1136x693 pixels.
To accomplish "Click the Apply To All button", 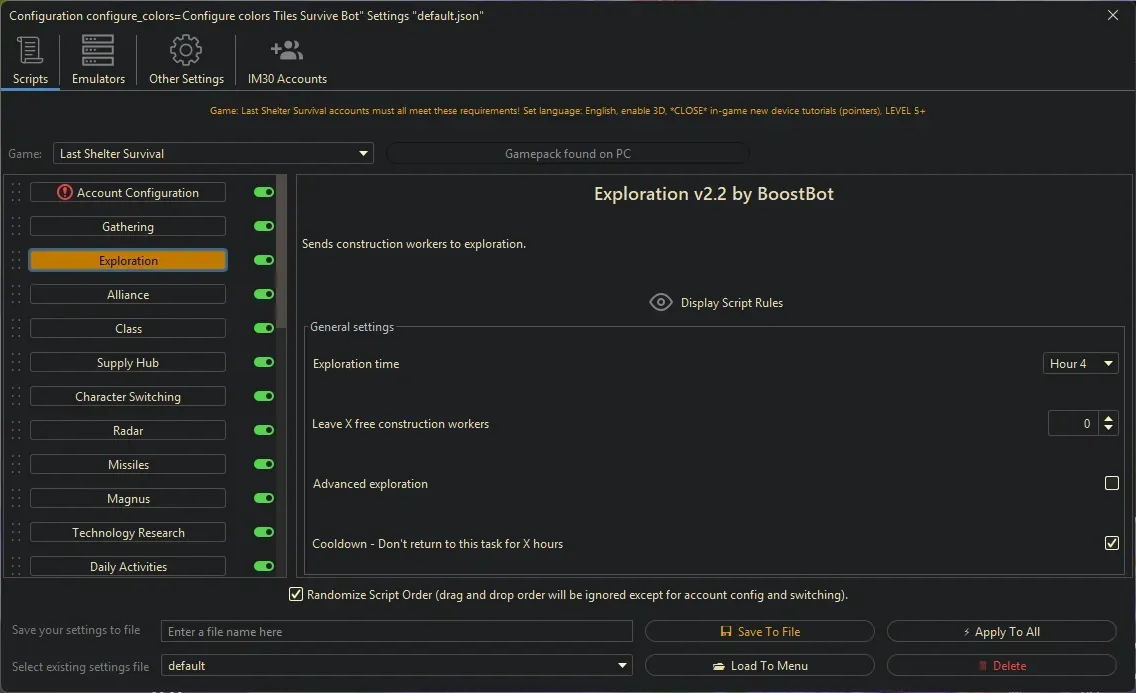I will (1001, 631).
